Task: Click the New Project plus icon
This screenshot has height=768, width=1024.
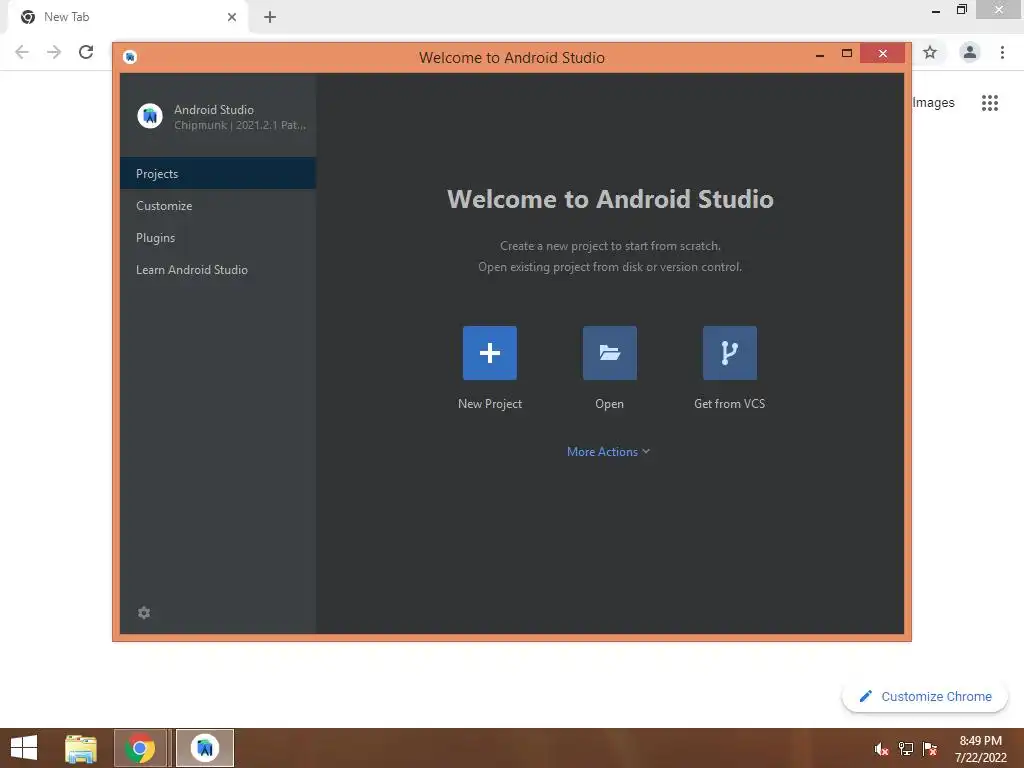Action: pos(490,353)
